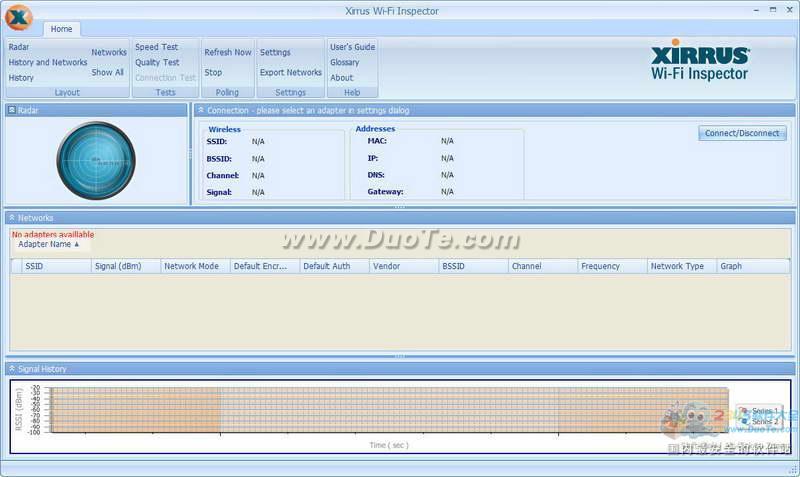Select the Radar layout option
800x477 pixels.
19,47
